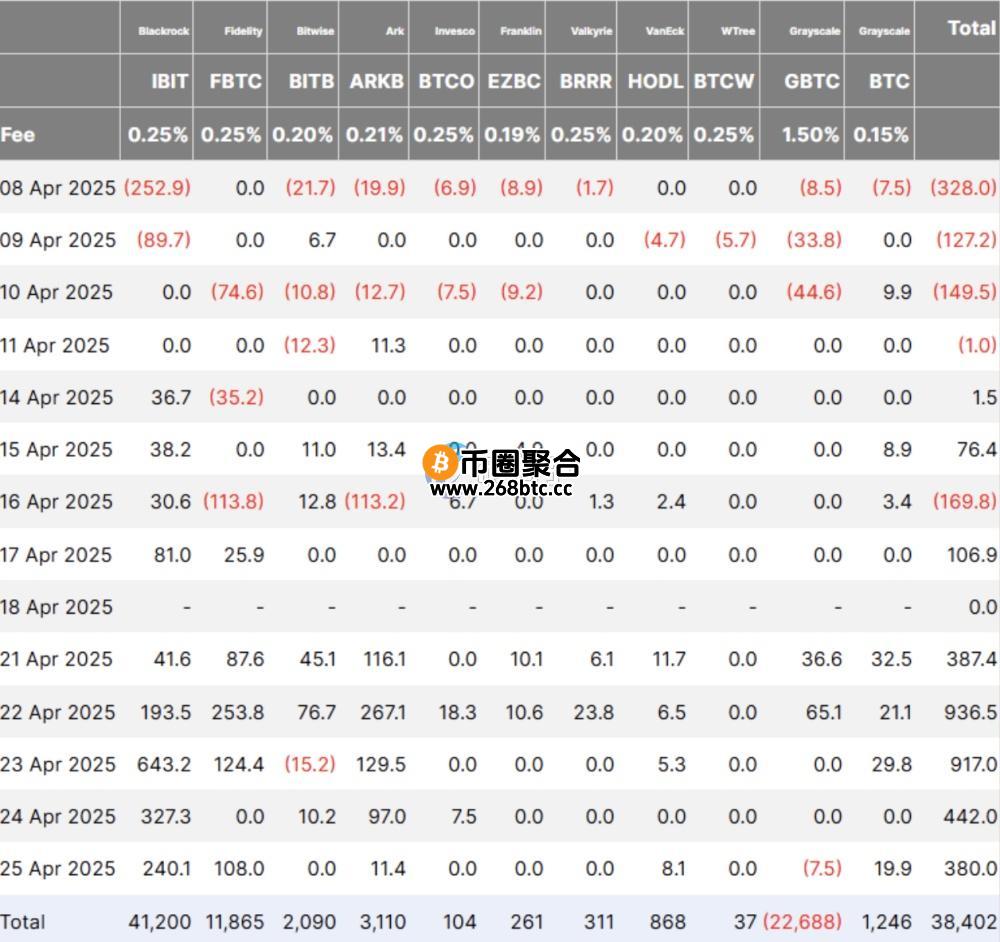Click the (35.2) FBTC value
Screen dimensions: 1000x942
click(236, 398)
